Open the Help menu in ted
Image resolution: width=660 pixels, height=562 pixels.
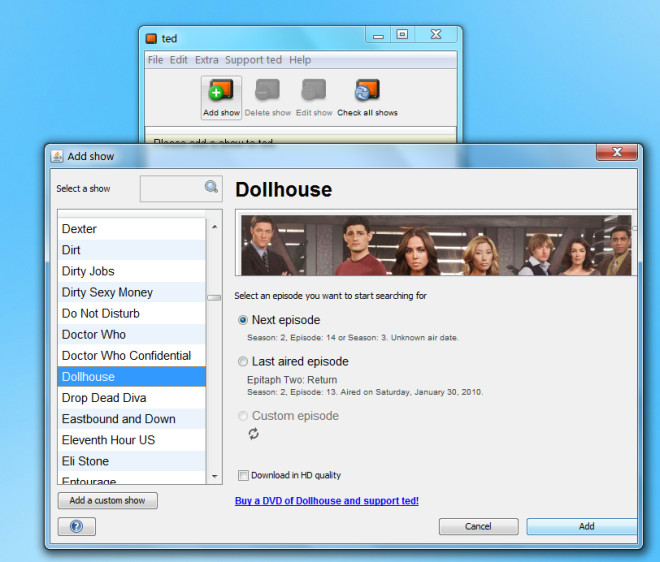point(300,60)
